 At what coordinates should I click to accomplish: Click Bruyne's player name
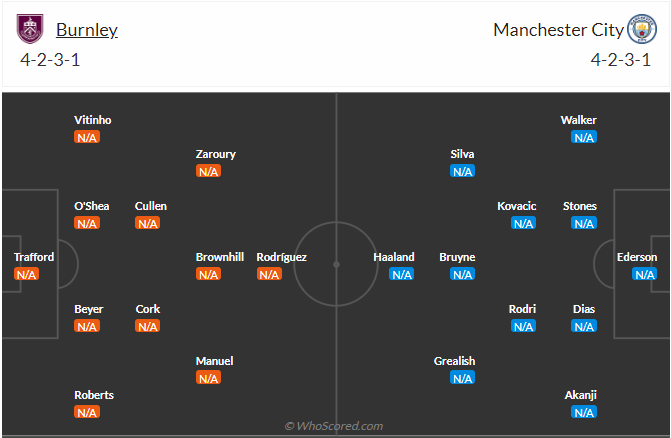tap(457, 257)
